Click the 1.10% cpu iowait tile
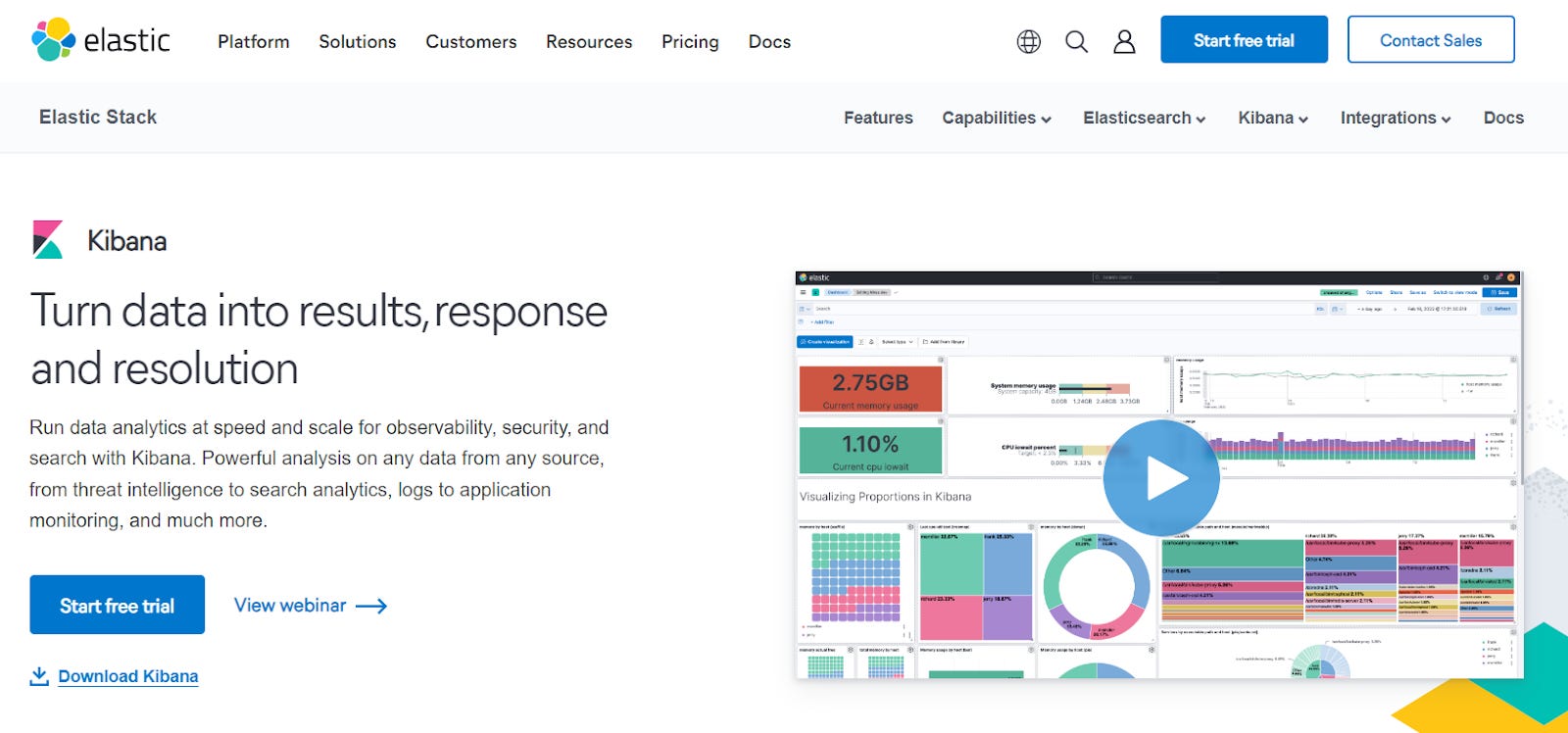1568x733 pixels. coord(870,451)
